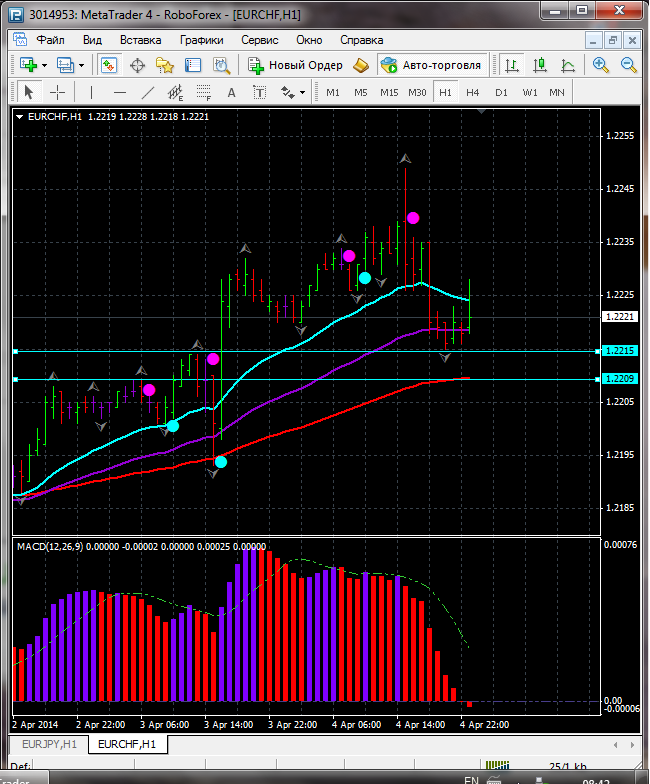This screenshot has width=650, height=784.
Task: Open the Navigator panel star-folder icon
Action: 165,65
